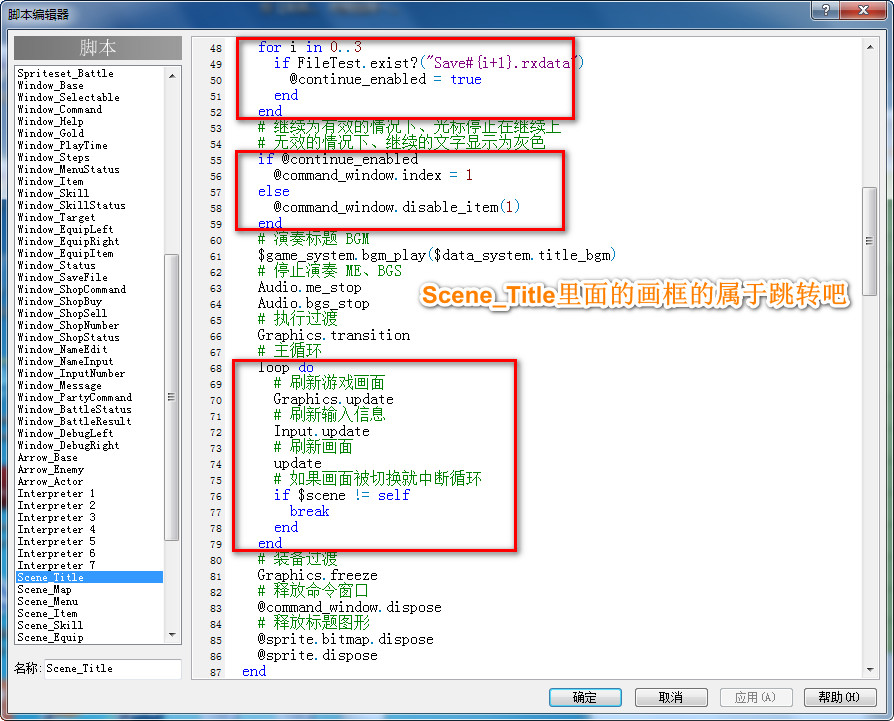This screenshot has width=894, height=721.
Task: Select the Scene_Equip script
Action: tap(51, 637)
